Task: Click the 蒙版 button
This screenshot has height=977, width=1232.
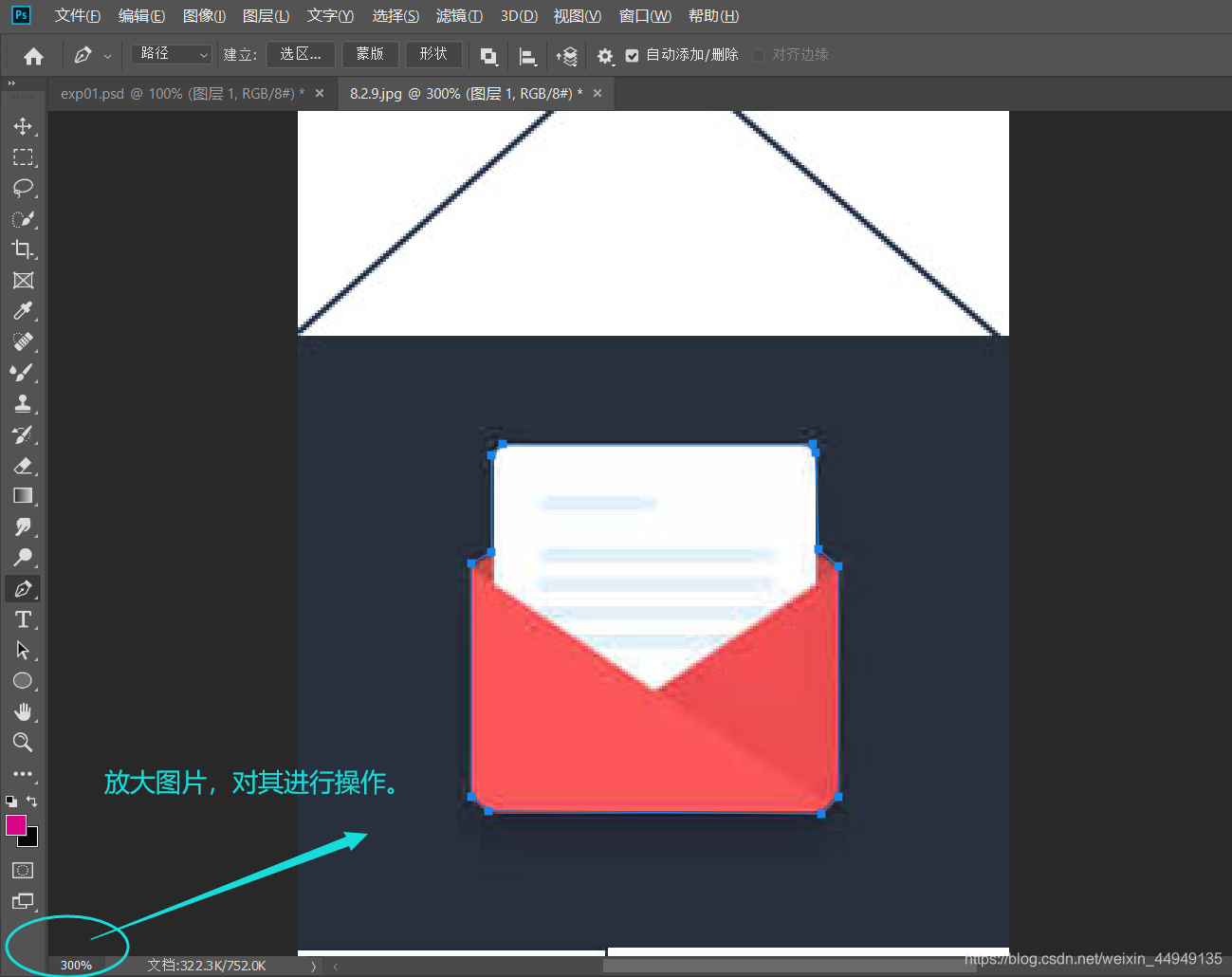Action: pos(370,54)
